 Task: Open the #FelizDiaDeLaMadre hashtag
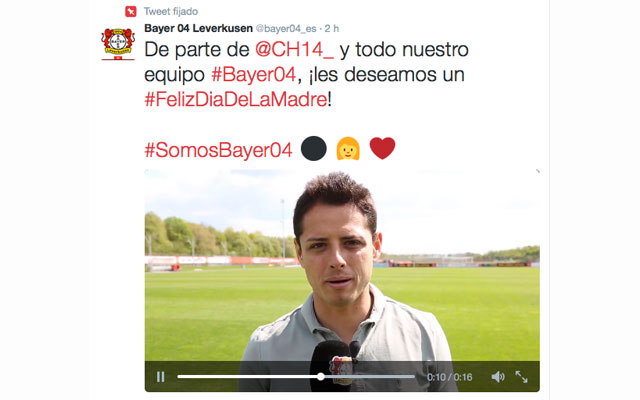click(236, 100)
